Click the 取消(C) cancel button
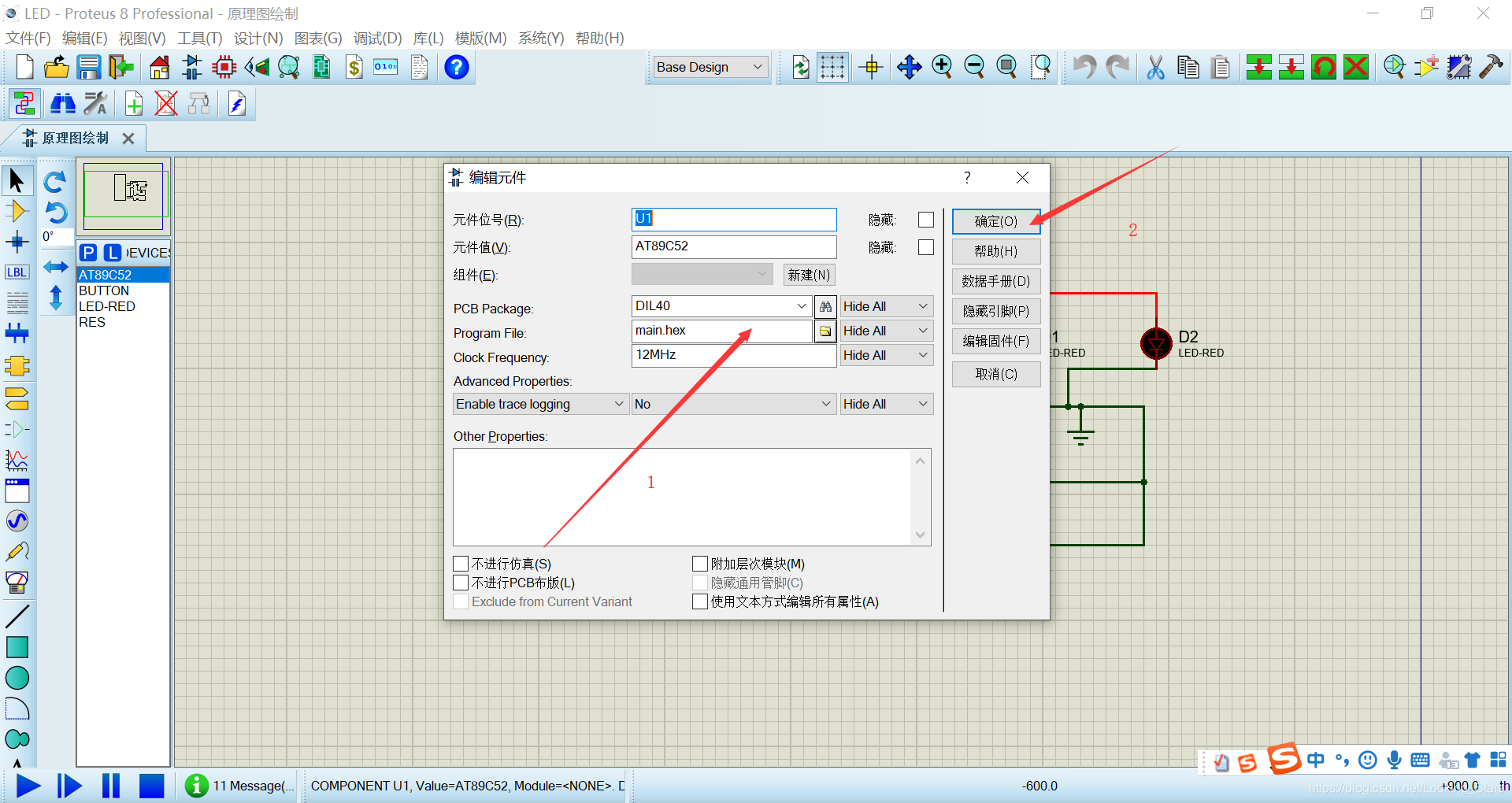 tap(996, 374)
